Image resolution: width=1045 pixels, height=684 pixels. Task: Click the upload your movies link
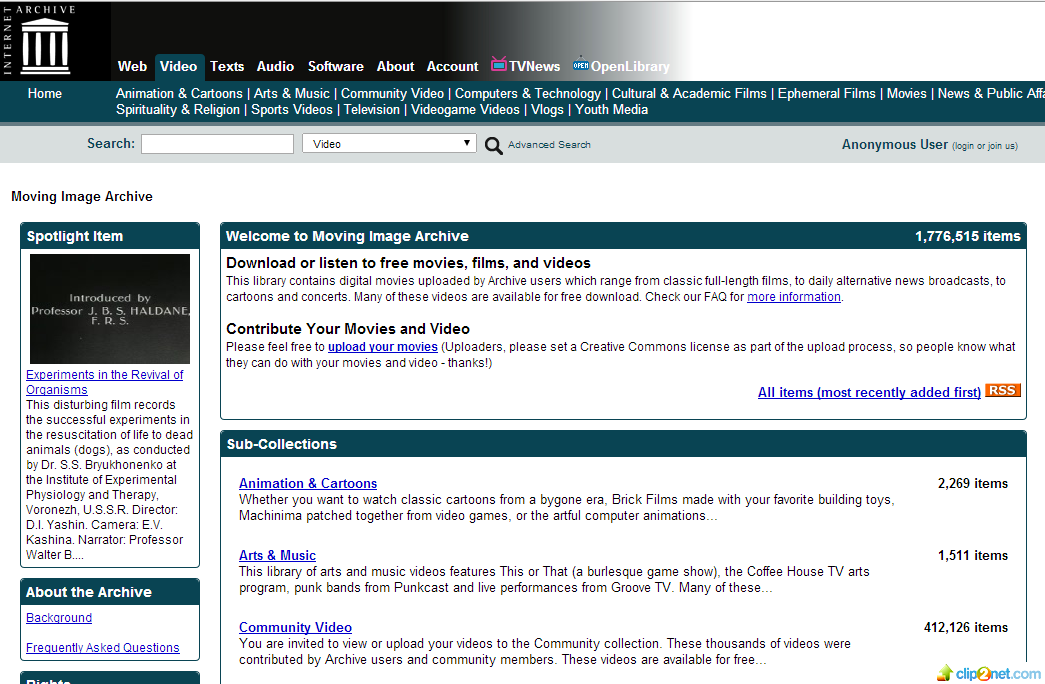[x=383, y=347]
